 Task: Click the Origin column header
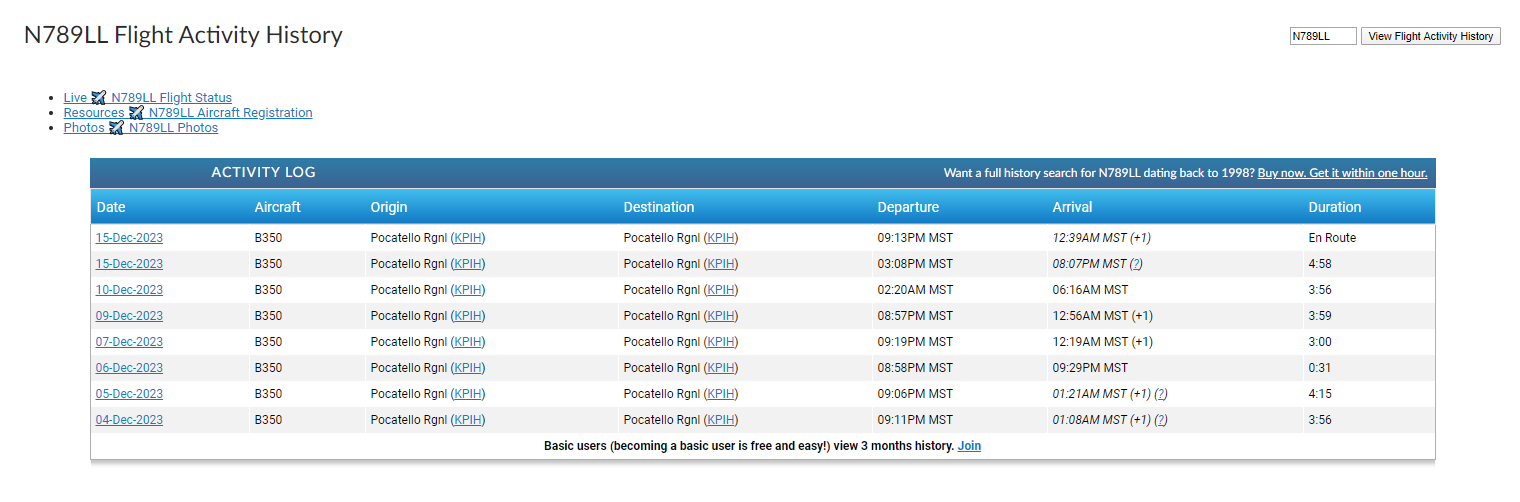click(x=389, y=207)
